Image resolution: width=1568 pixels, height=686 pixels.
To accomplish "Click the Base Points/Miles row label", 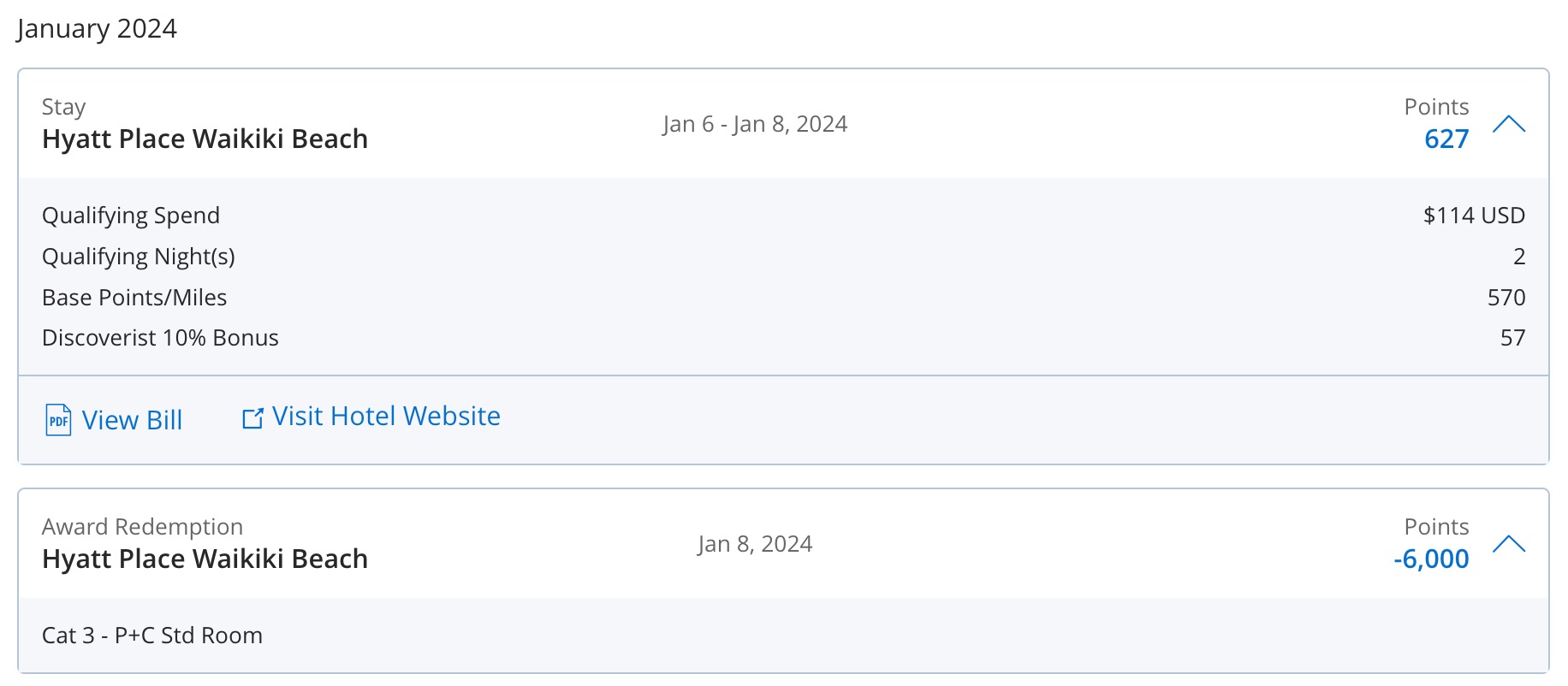I will pos(134,298).
